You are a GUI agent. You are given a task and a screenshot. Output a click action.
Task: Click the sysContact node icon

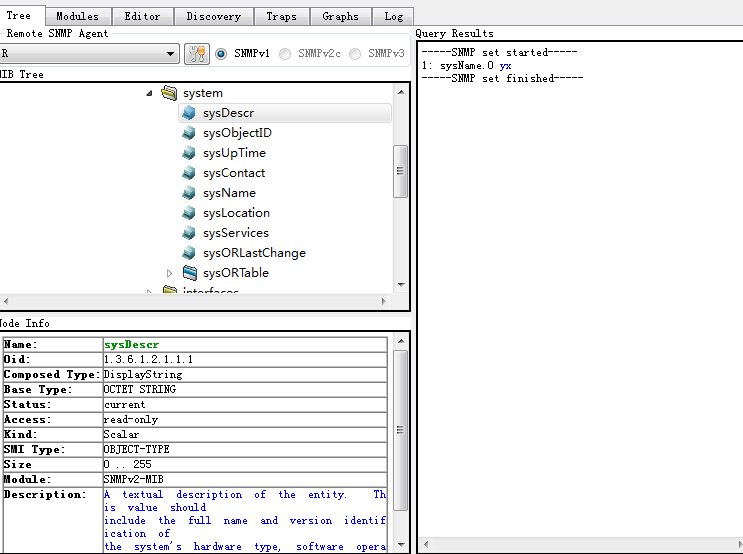pyautogui.click(x=189, y=173)
